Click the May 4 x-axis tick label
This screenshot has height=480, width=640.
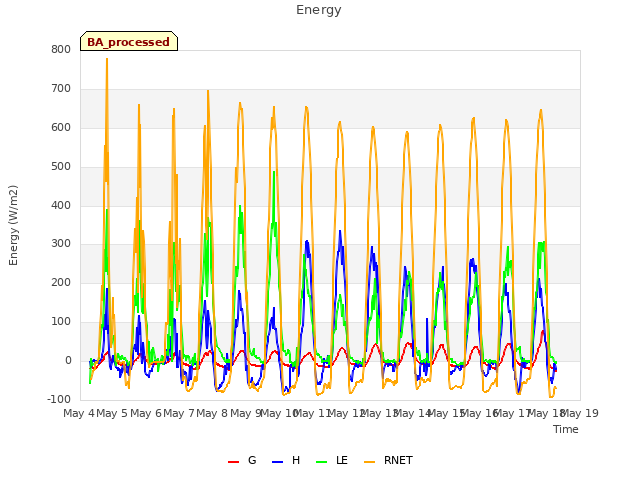pos(79,413)
